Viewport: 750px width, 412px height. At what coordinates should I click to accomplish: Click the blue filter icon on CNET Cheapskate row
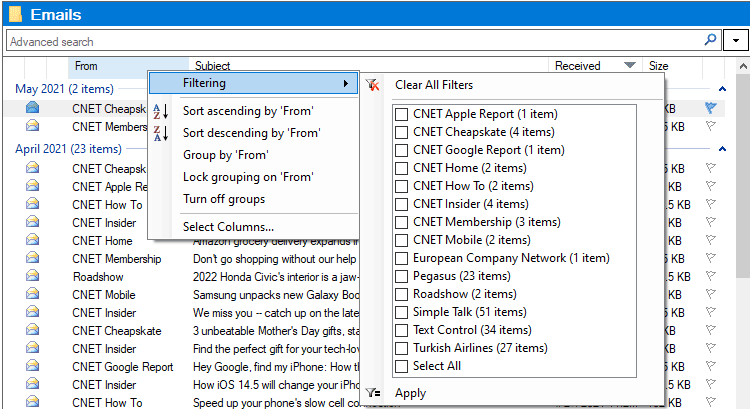tap(711, 108)
